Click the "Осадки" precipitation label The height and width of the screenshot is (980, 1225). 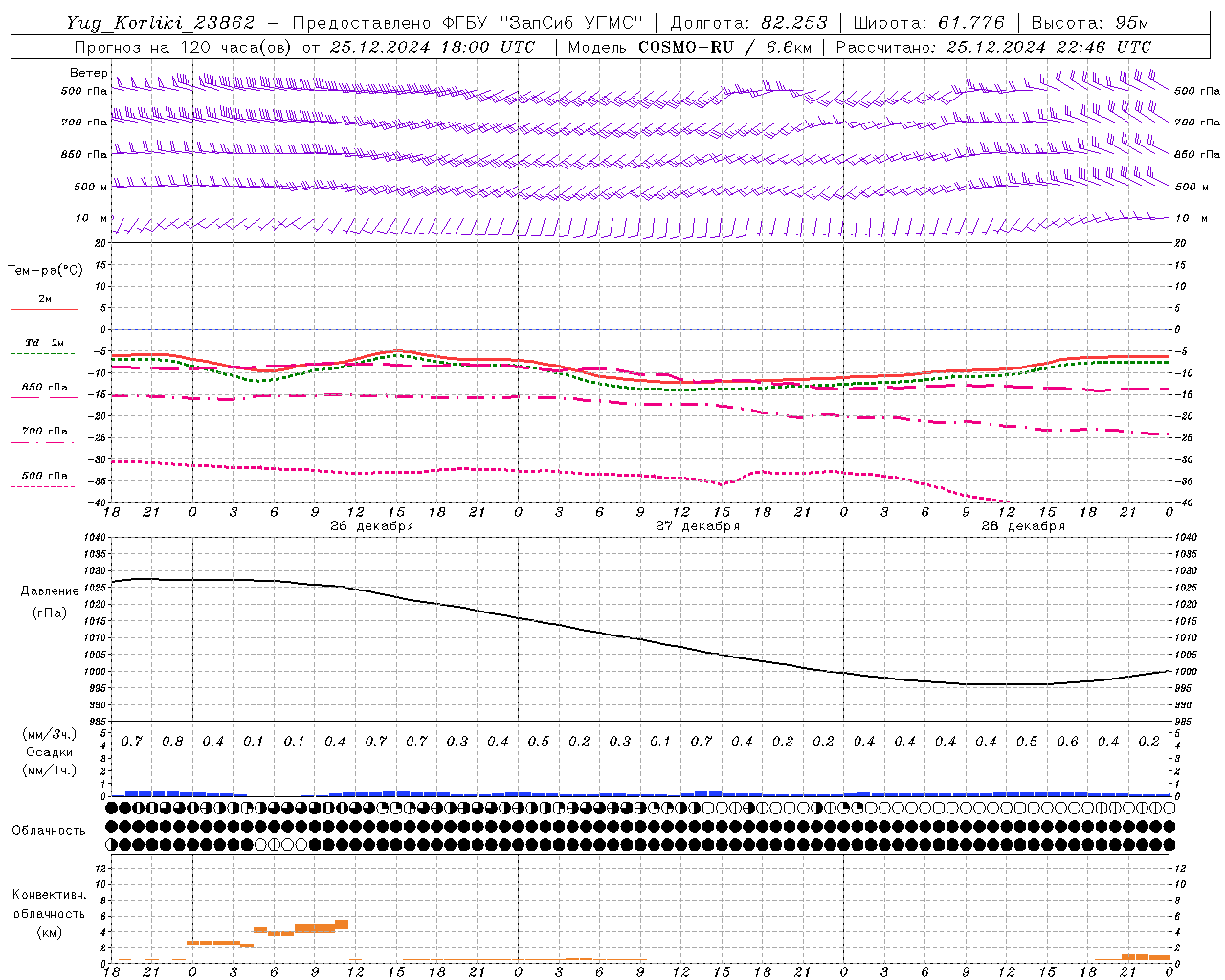click(x=50, y=752)
